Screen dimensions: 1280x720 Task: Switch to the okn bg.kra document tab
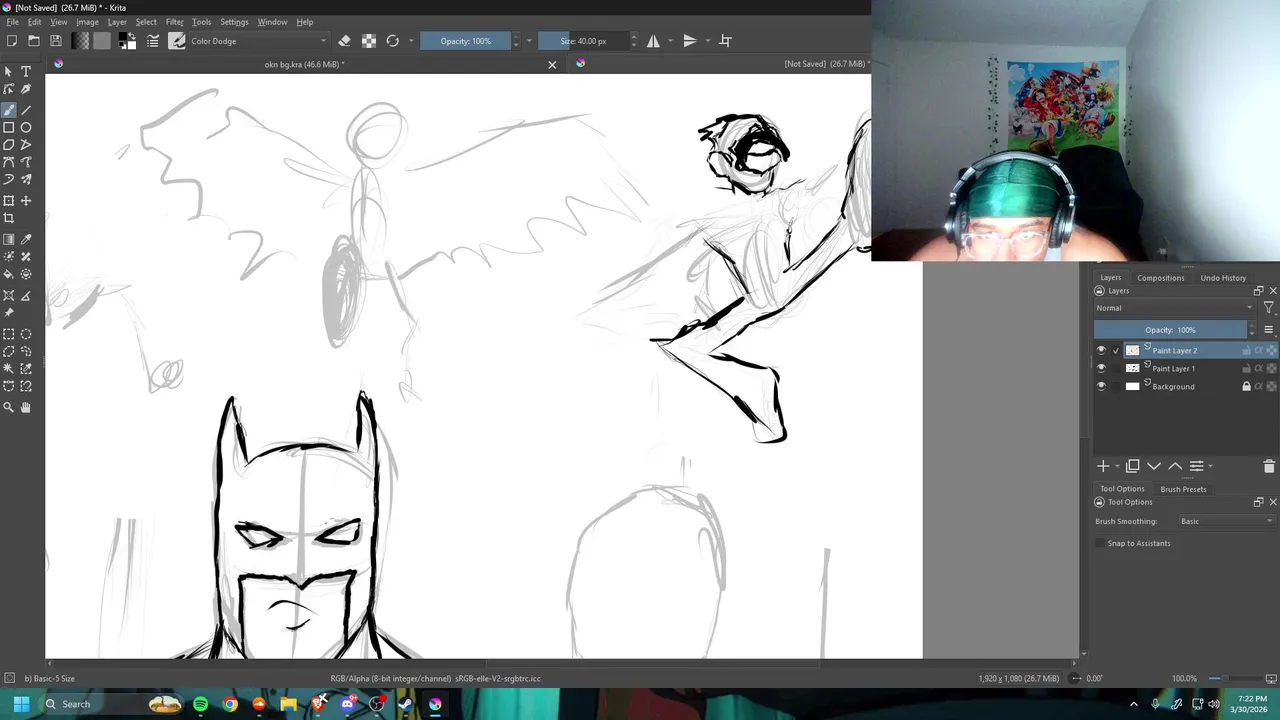[304, 64]
